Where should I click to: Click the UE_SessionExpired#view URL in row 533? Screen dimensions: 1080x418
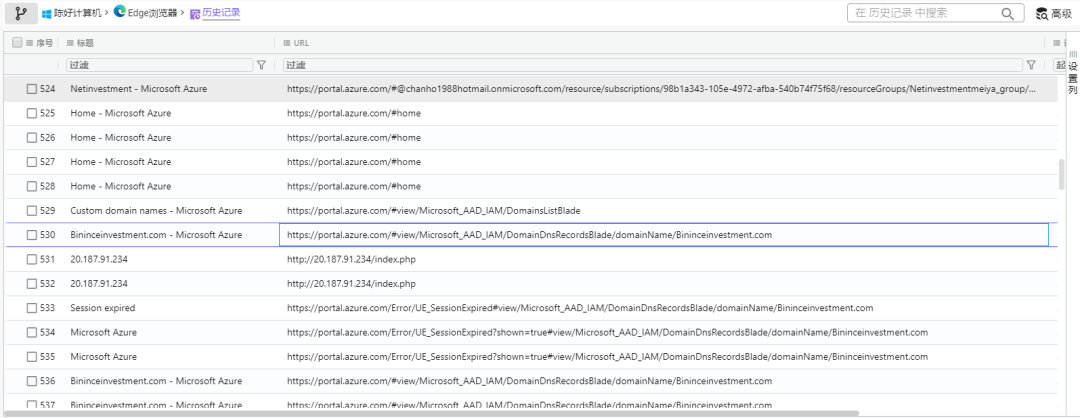[580, 308]
